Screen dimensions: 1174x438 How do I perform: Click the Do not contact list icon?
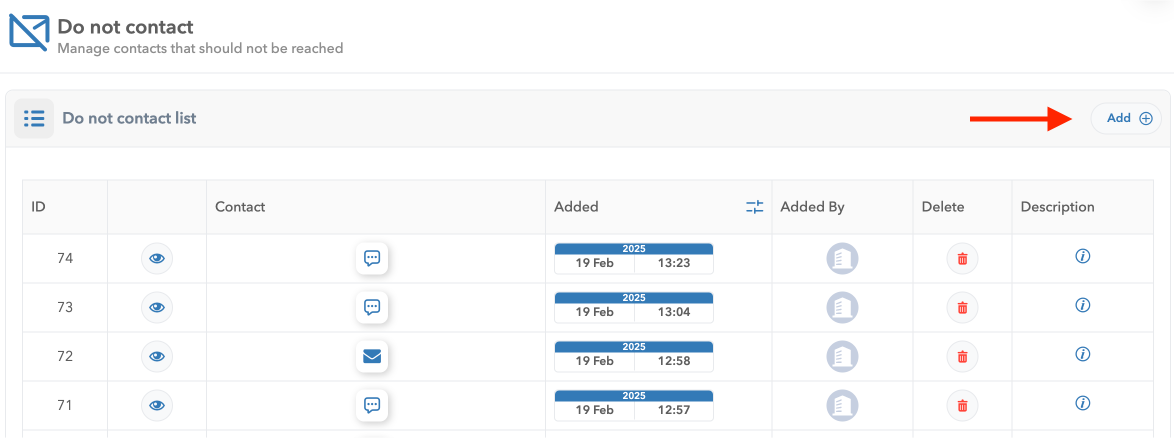pos(34,118)
